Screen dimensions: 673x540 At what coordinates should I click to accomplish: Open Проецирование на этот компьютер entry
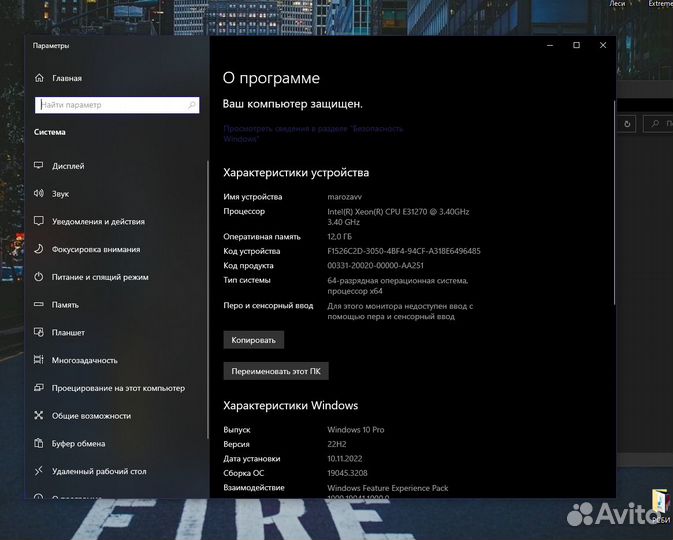tap(116, 388)
